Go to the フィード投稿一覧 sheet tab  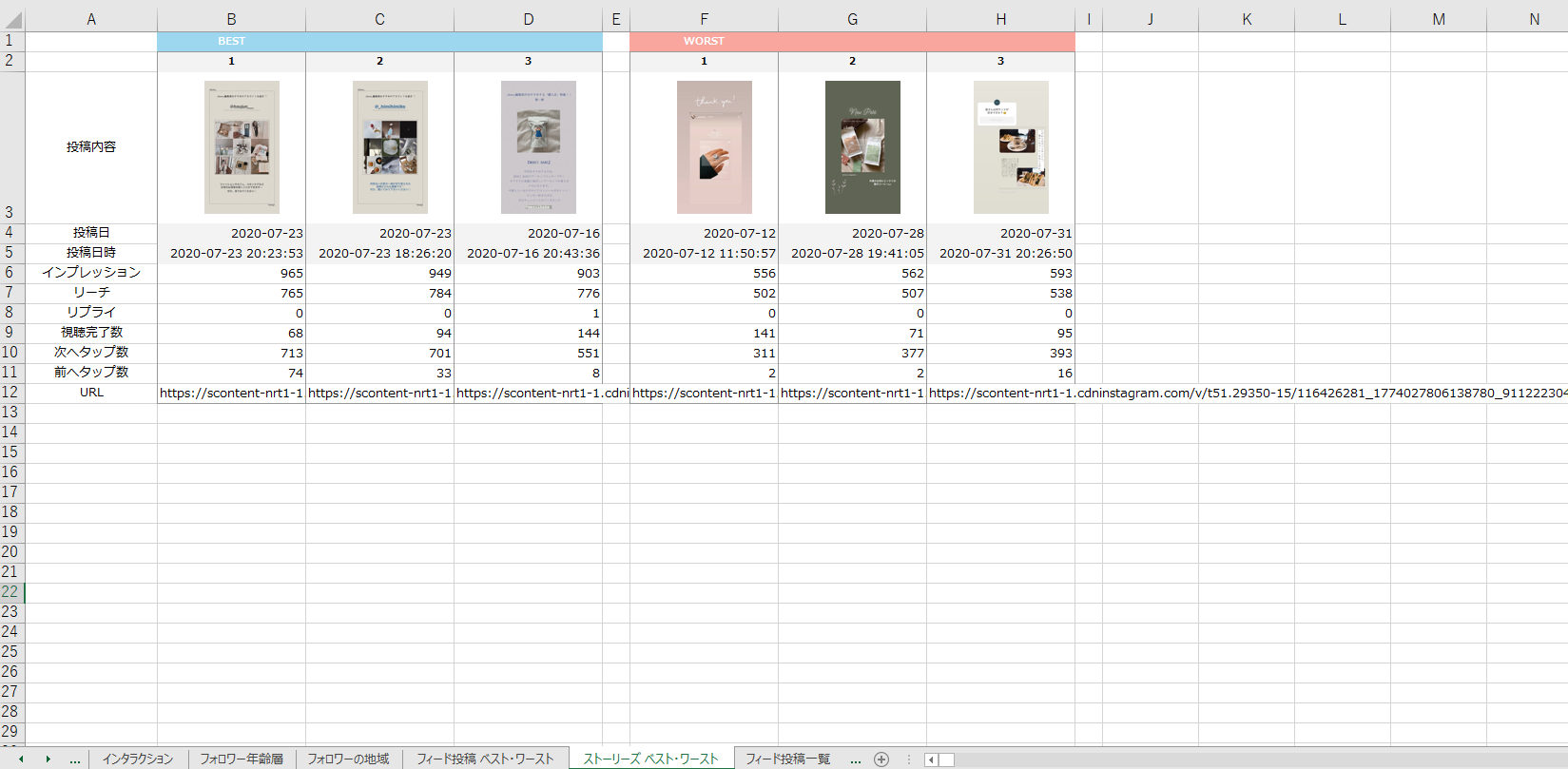[787, 759]
